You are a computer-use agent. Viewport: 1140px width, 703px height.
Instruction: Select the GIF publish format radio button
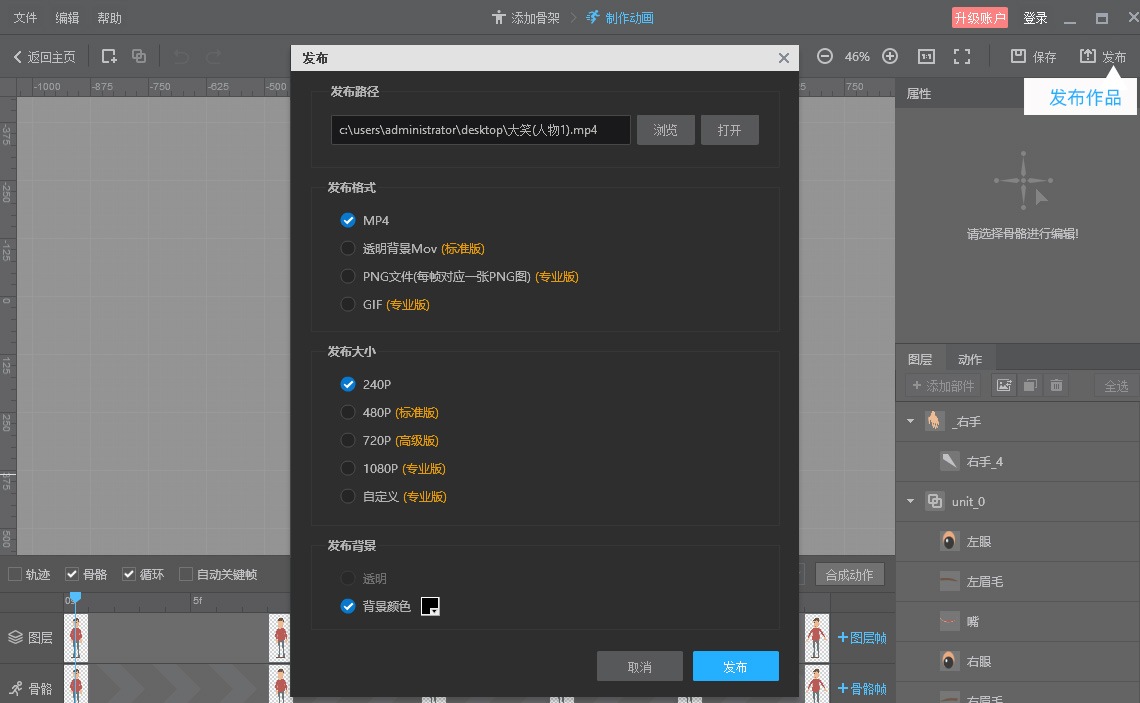click(x=348, y=304)
